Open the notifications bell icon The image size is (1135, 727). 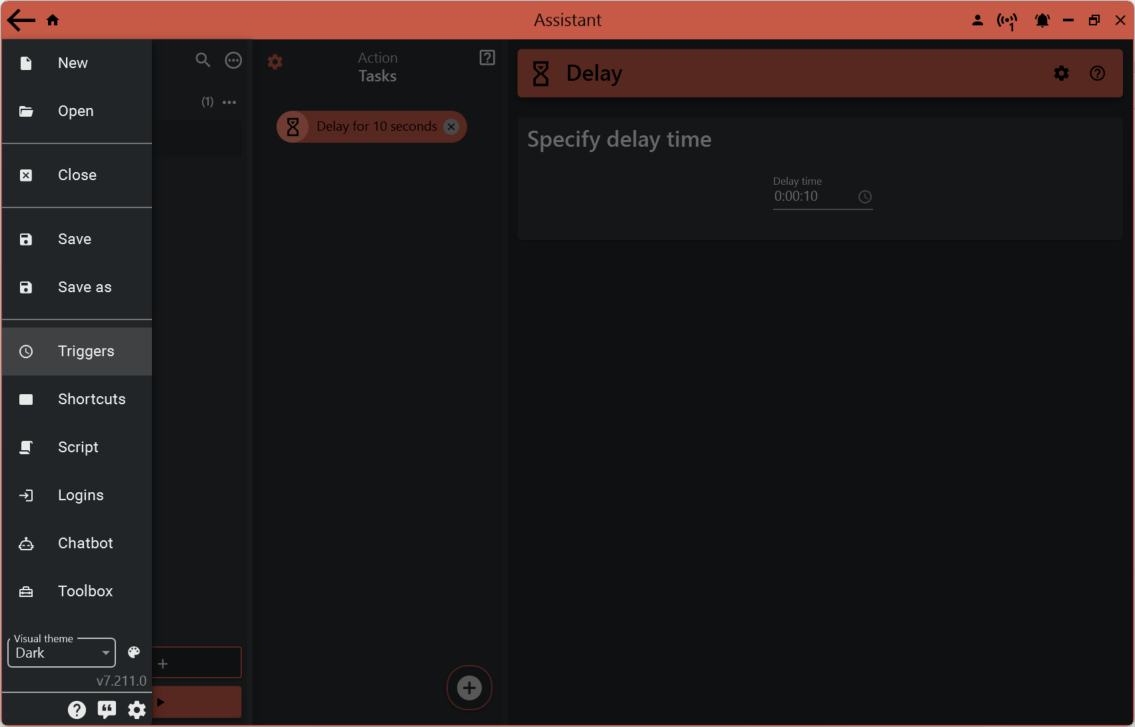click(x=1042, y=20)
